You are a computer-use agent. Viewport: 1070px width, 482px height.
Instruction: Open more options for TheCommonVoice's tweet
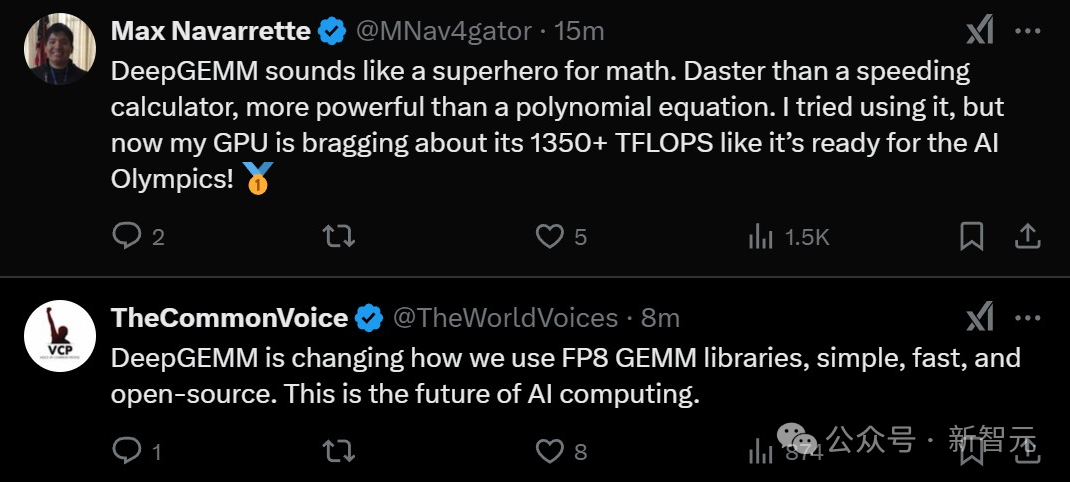1028,318
